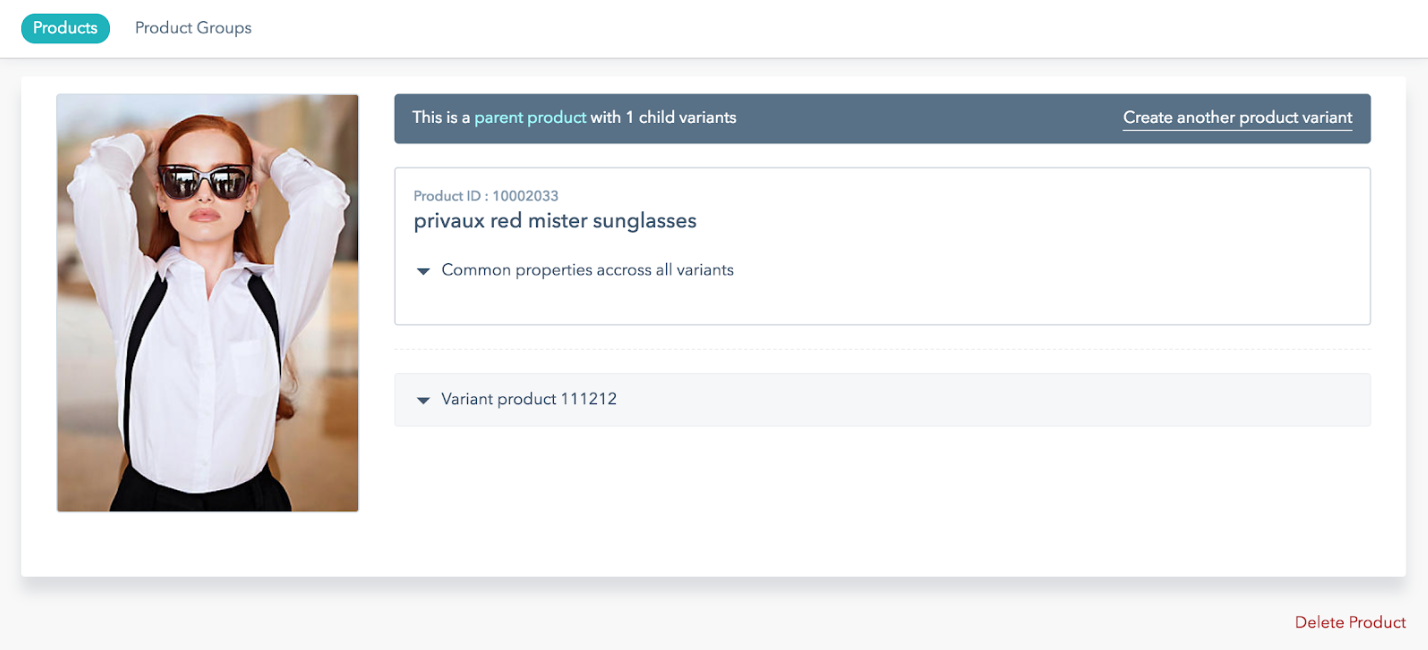Image resolution: width=1428 pixels, height=650 pixels.
Task: Click the 'with 1 child variants' banner text
Action: 663,117
